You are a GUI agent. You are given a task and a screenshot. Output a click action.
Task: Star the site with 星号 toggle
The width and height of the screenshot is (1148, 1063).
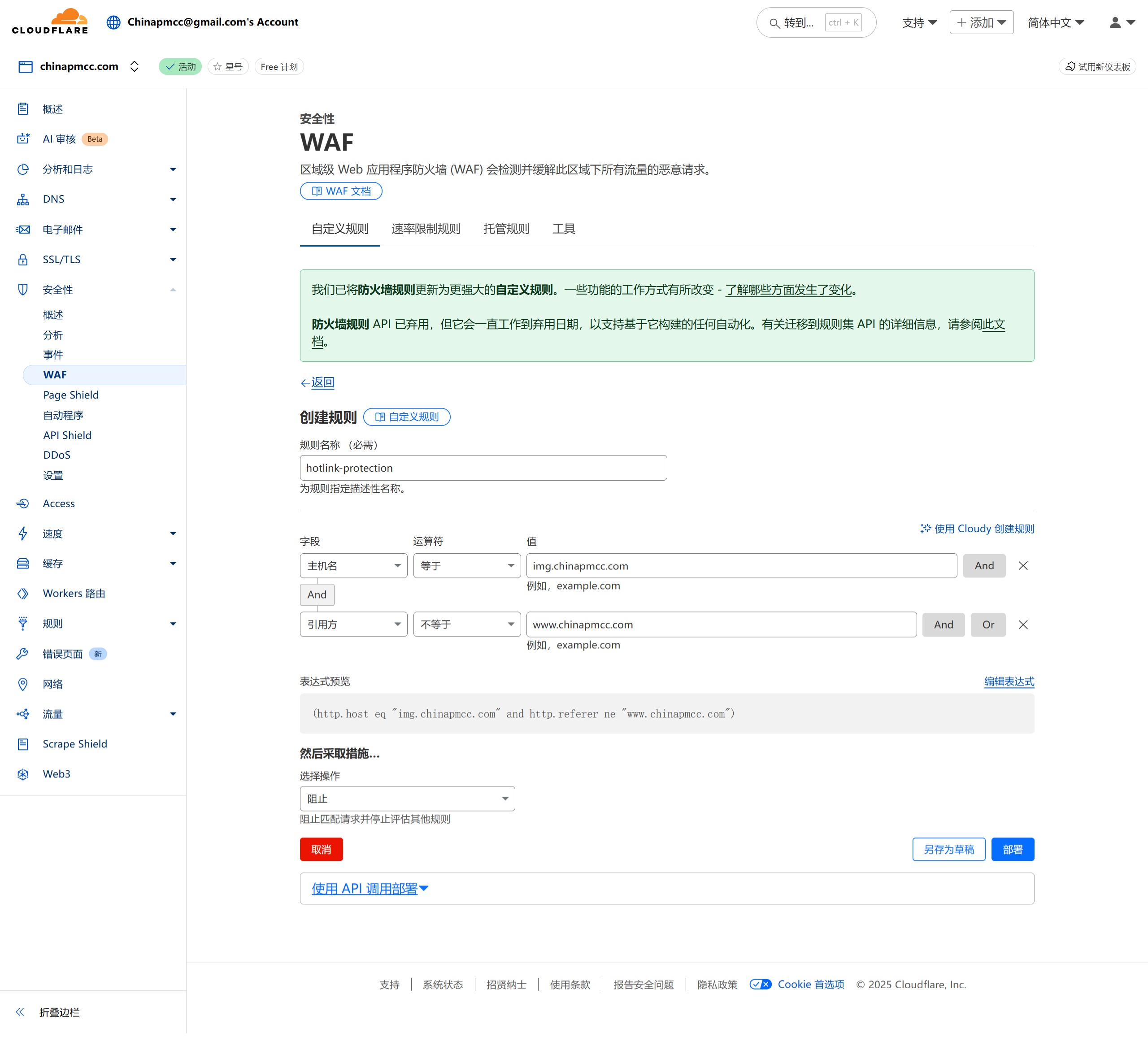click(x=228, y=67)
